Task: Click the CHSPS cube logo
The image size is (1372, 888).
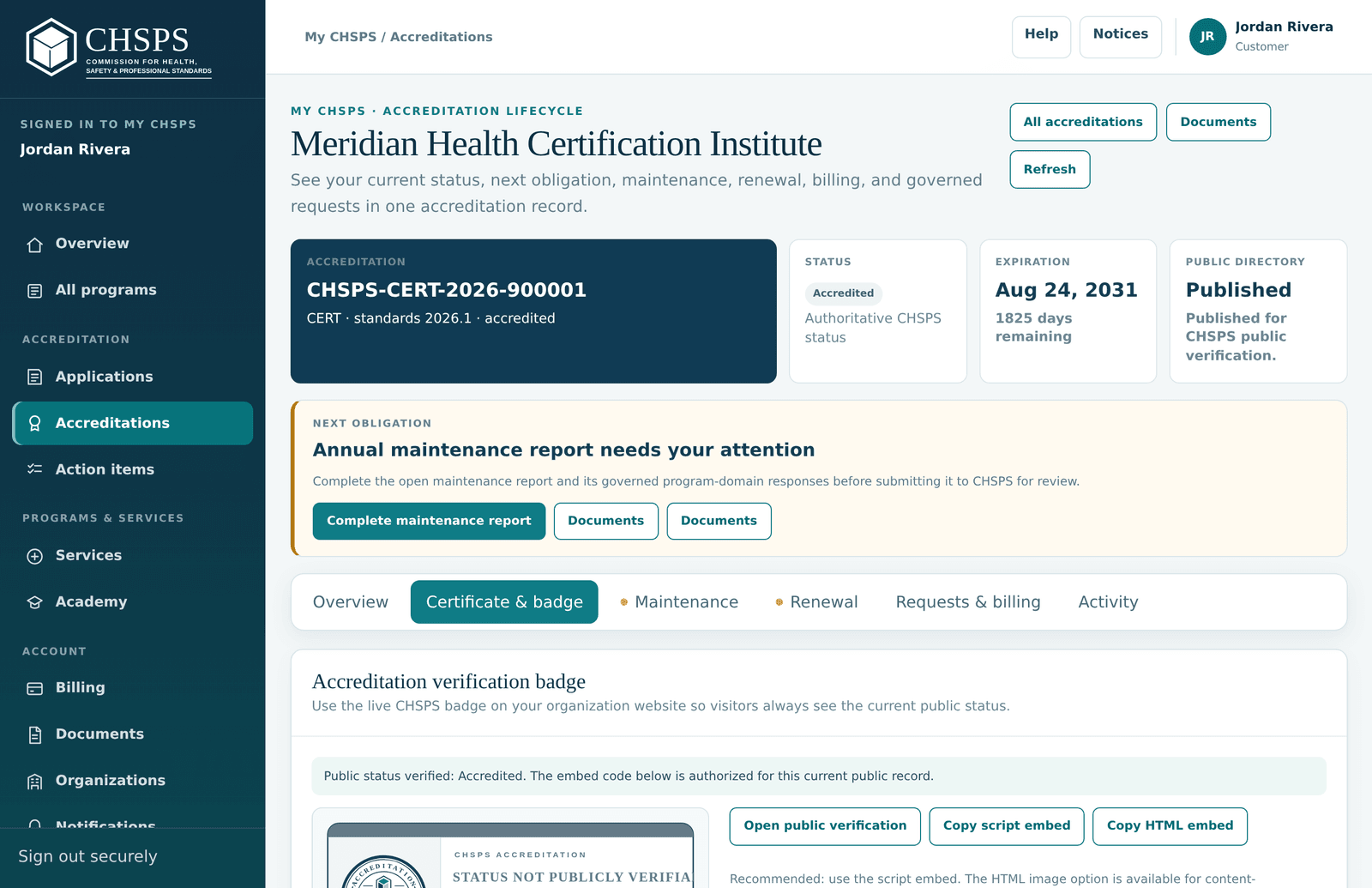Action: (51, 47)
